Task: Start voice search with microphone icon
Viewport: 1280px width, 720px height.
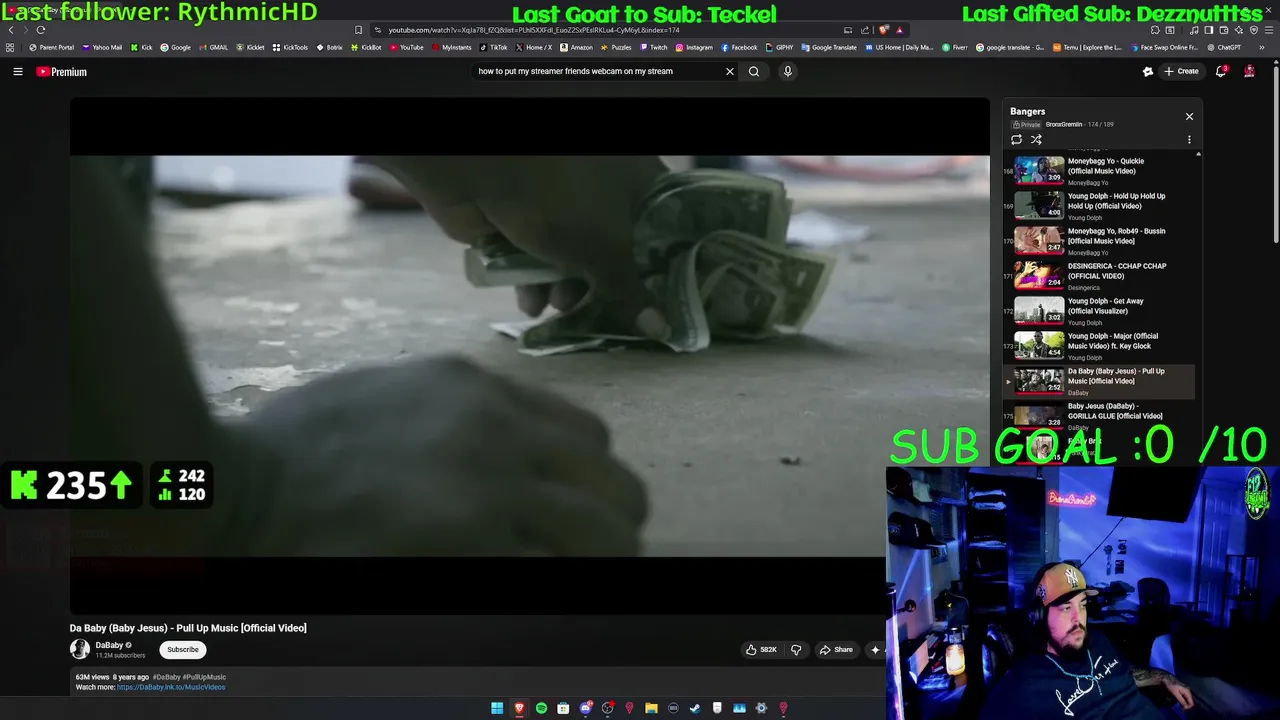Action: pyautogui.click(x=788, y=71)
